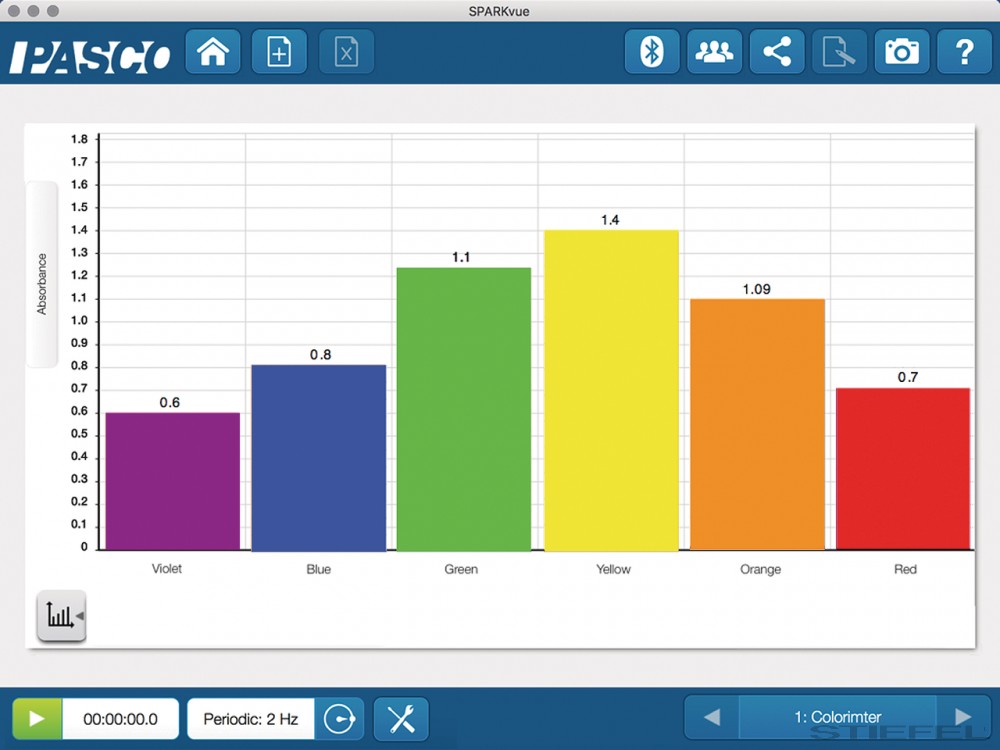The image size is (1000, 750).
Task: Click the 00:00:00.0 timer display
Action: click(x=120, y=718)
